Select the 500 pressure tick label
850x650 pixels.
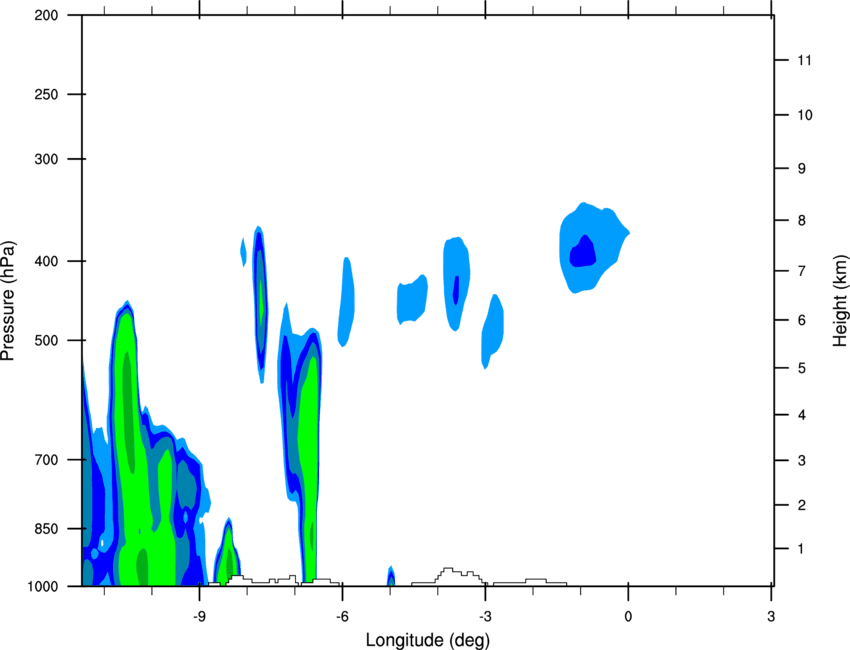click(46, 340)
